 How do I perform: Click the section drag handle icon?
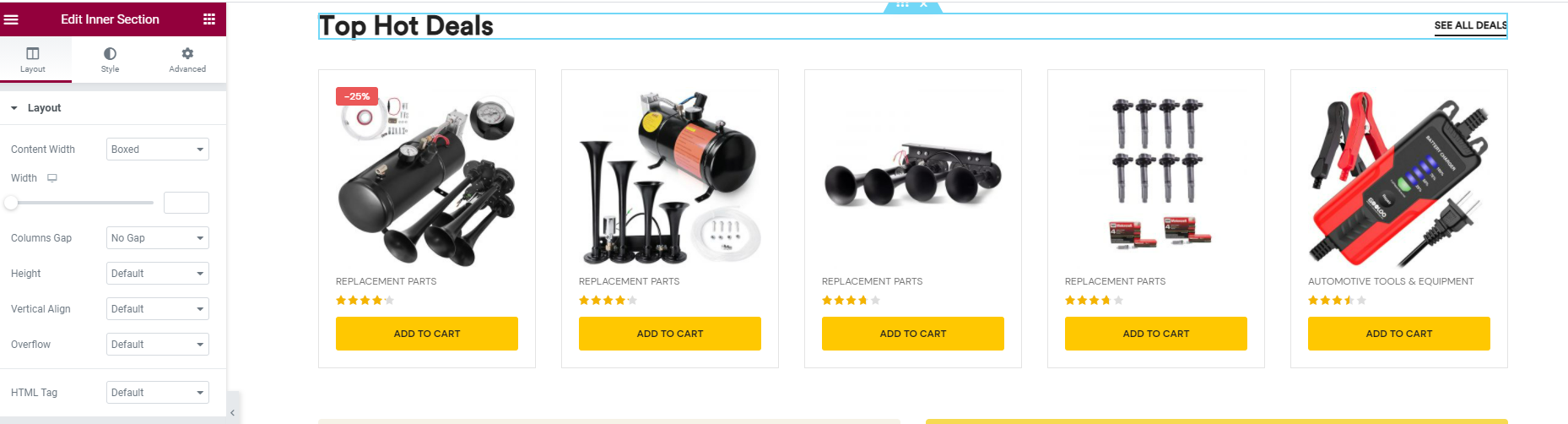click(902, 4)
